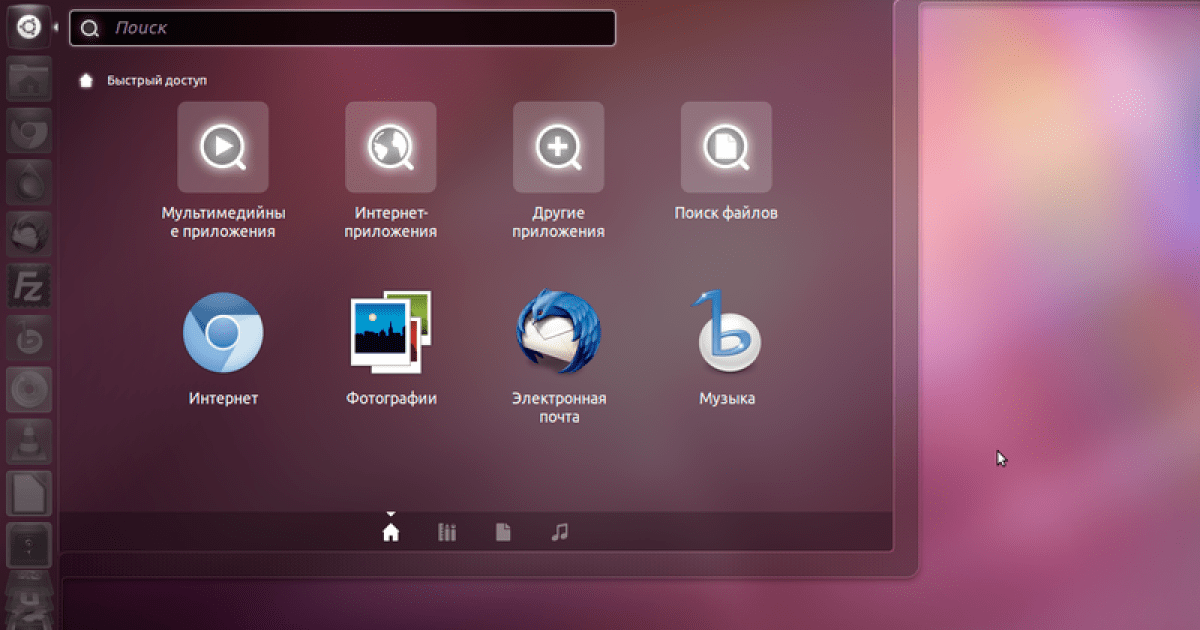Image resolution: width=1200 pixels, height=630 pixels.
Task: Switch to the Applications lens tab
Action: pos(447,532)
